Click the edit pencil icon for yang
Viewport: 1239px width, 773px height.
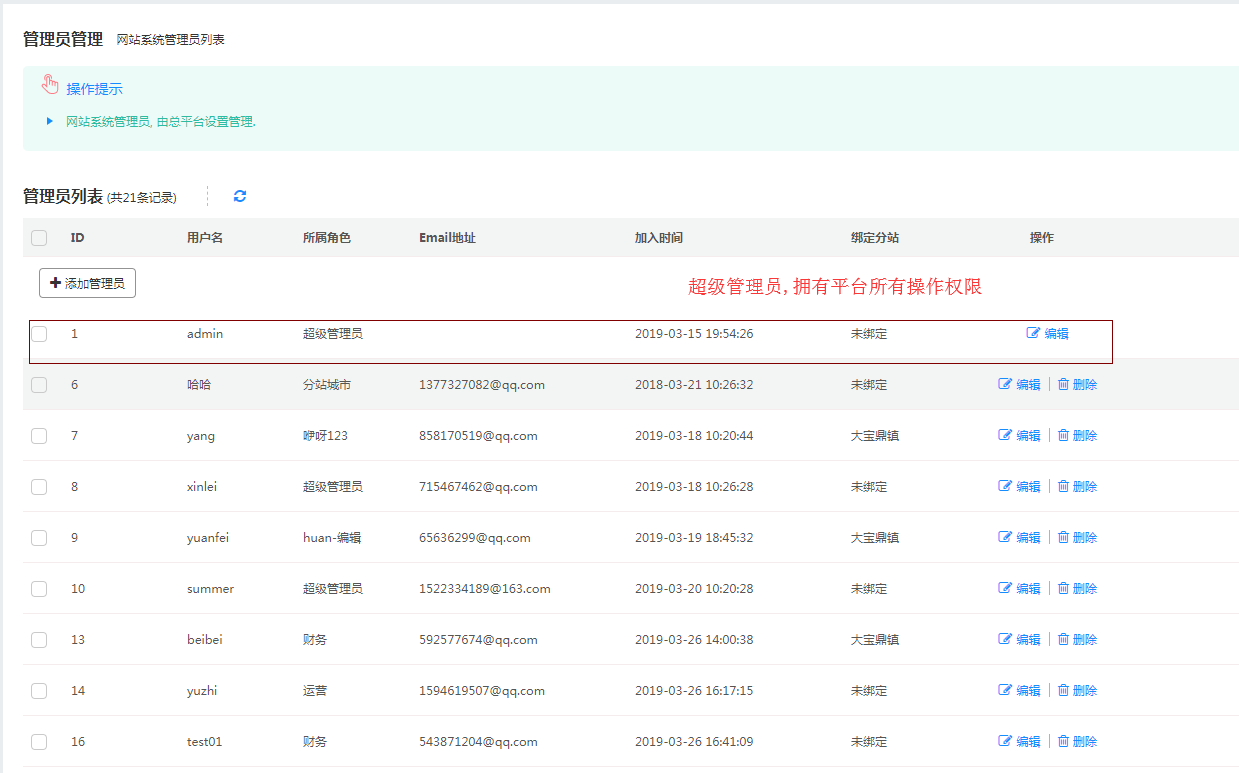pos(1005,436)
